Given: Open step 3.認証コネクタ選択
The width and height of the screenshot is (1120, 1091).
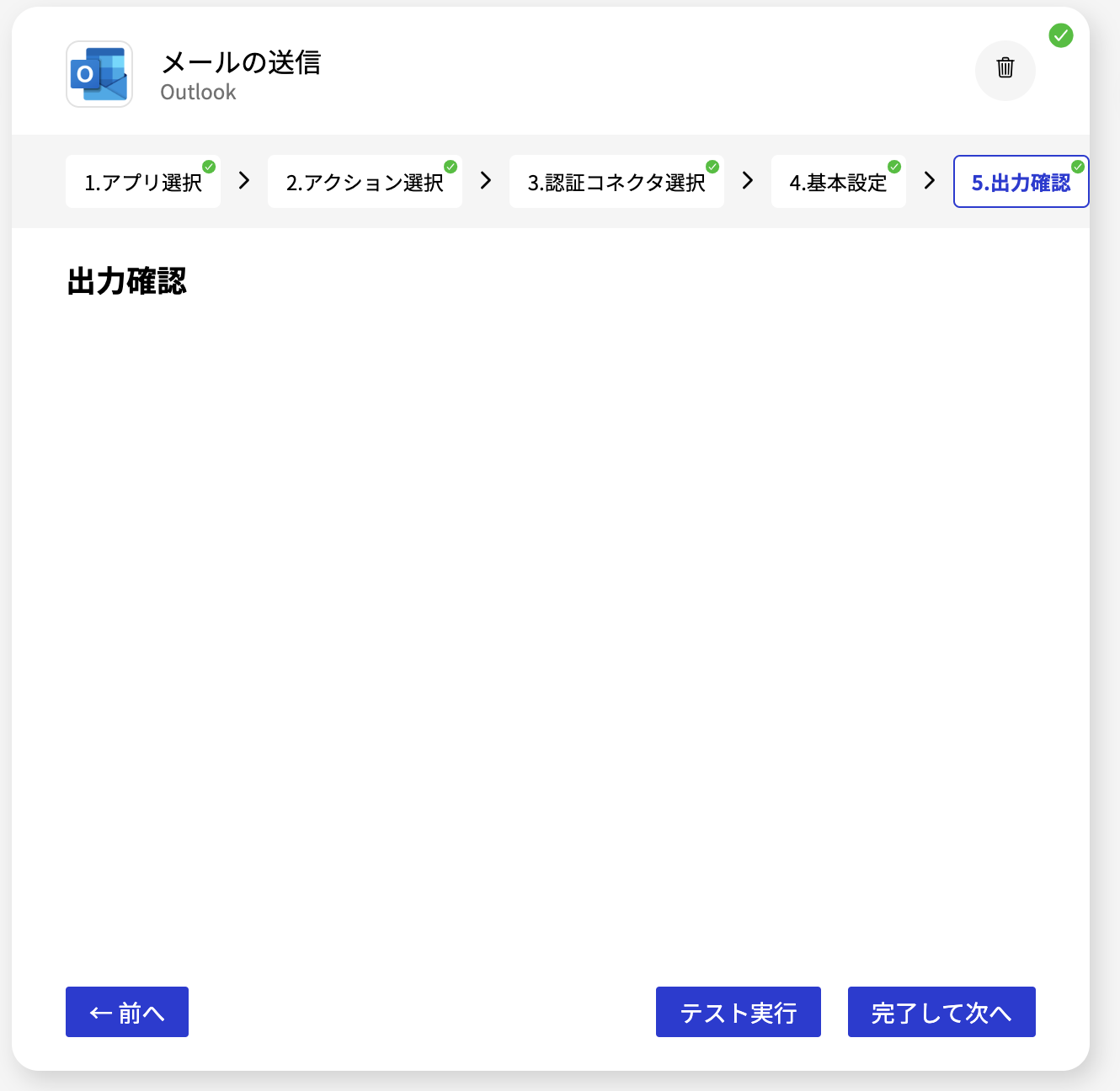Looking at the screenshot, I should click(x=616, y=182).
